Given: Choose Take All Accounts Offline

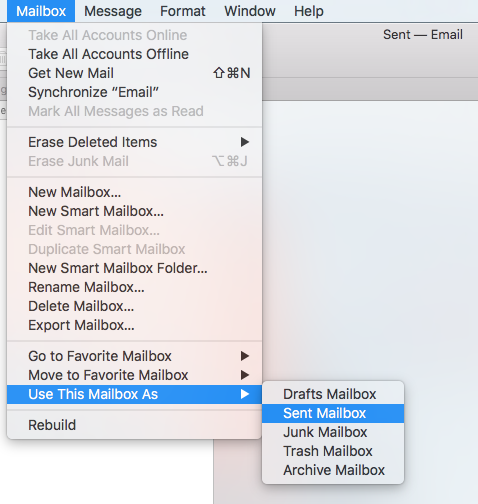Looking at the screenshot, I should point(134,54).
